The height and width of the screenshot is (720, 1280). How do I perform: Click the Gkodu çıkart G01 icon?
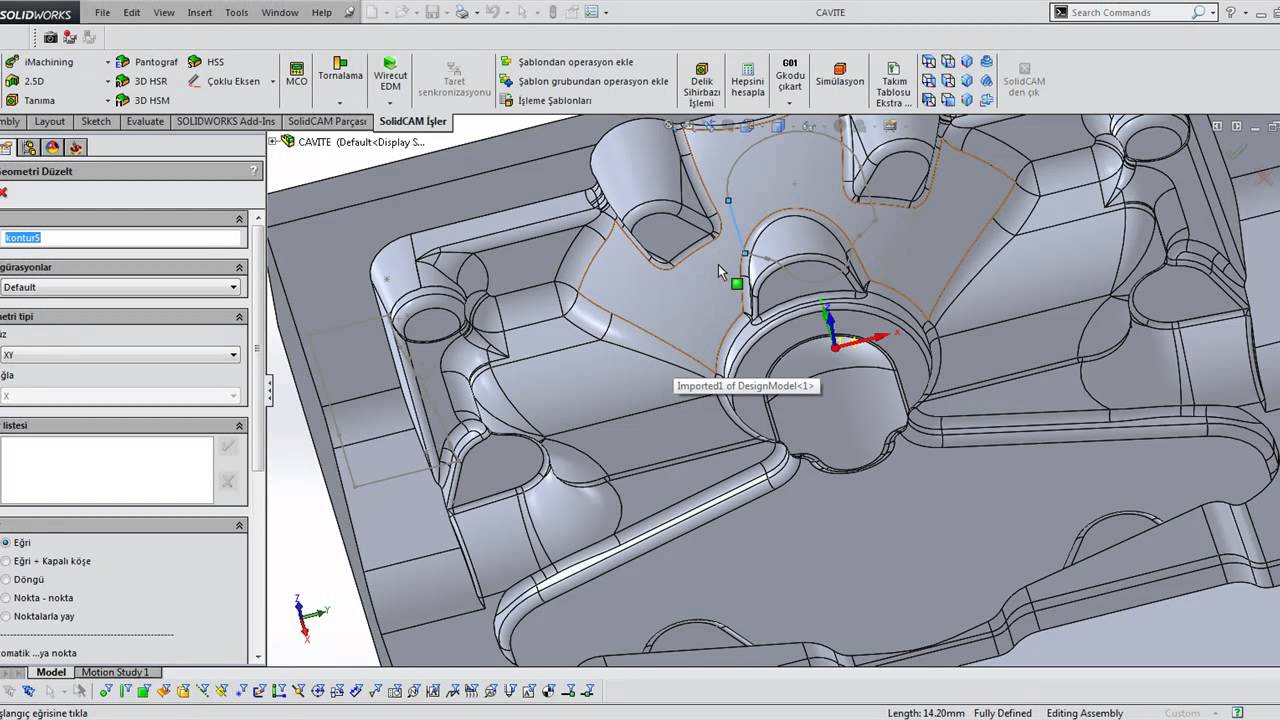[790, 75]
